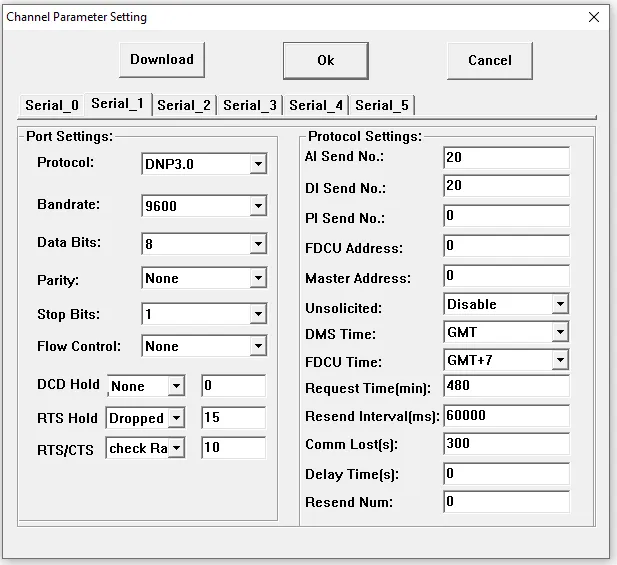Image resolution: width=617 pixels, height=565 pixels.
Task: Open the Serial_2 tab
Action: [x=184, y=105]
